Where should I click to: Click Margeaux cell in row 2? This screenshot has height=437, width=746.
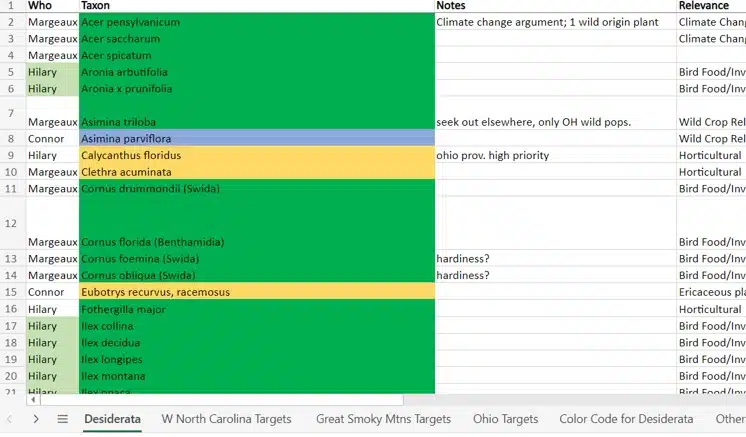click(52, 22)
